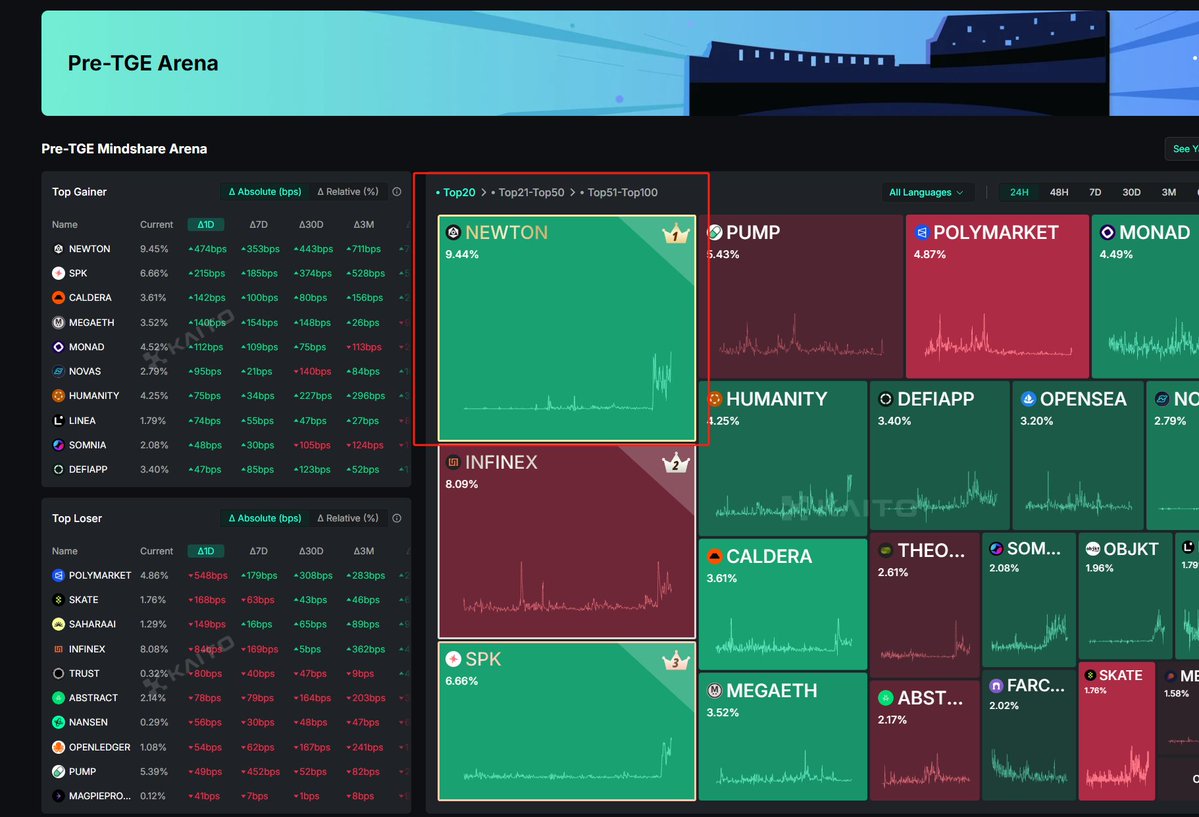Open the MONAD heatmap tile
The image size is (1199, 817).
coord(1145,297)
